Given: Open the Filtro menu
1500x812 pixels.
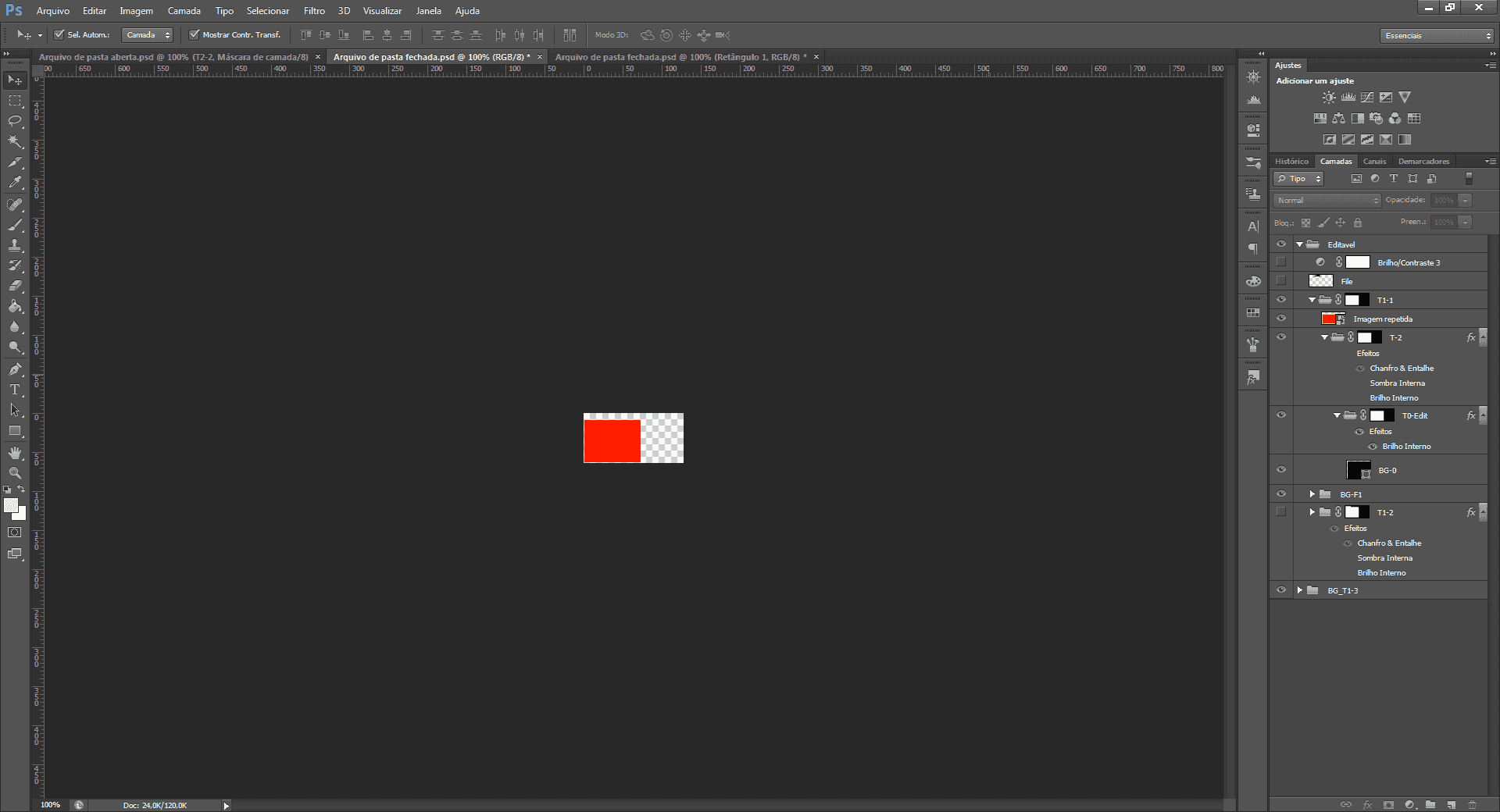Looking at the screenshot, I should [314, 11].
